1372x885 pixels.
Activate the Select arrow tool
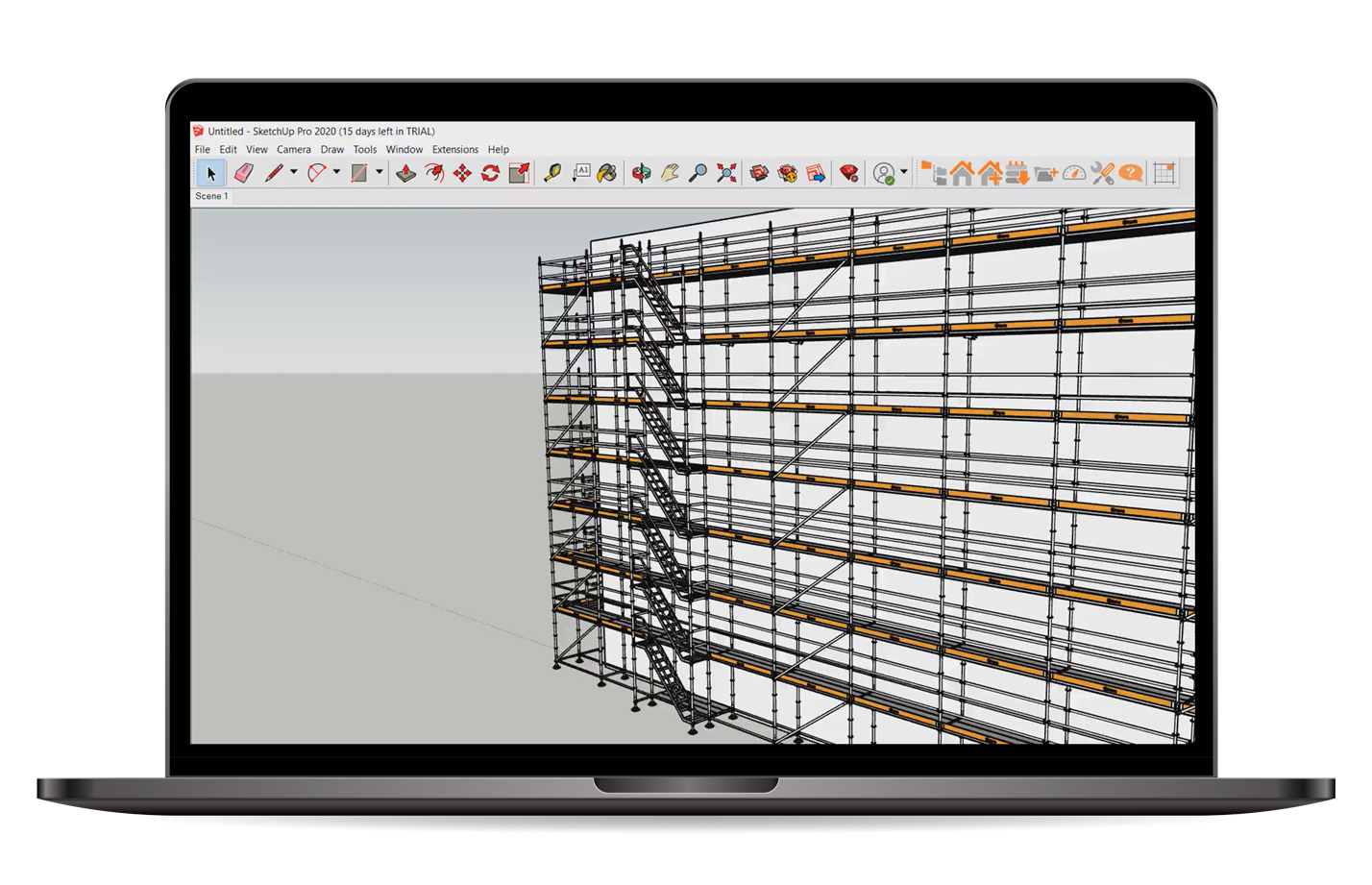pos(211,173)
